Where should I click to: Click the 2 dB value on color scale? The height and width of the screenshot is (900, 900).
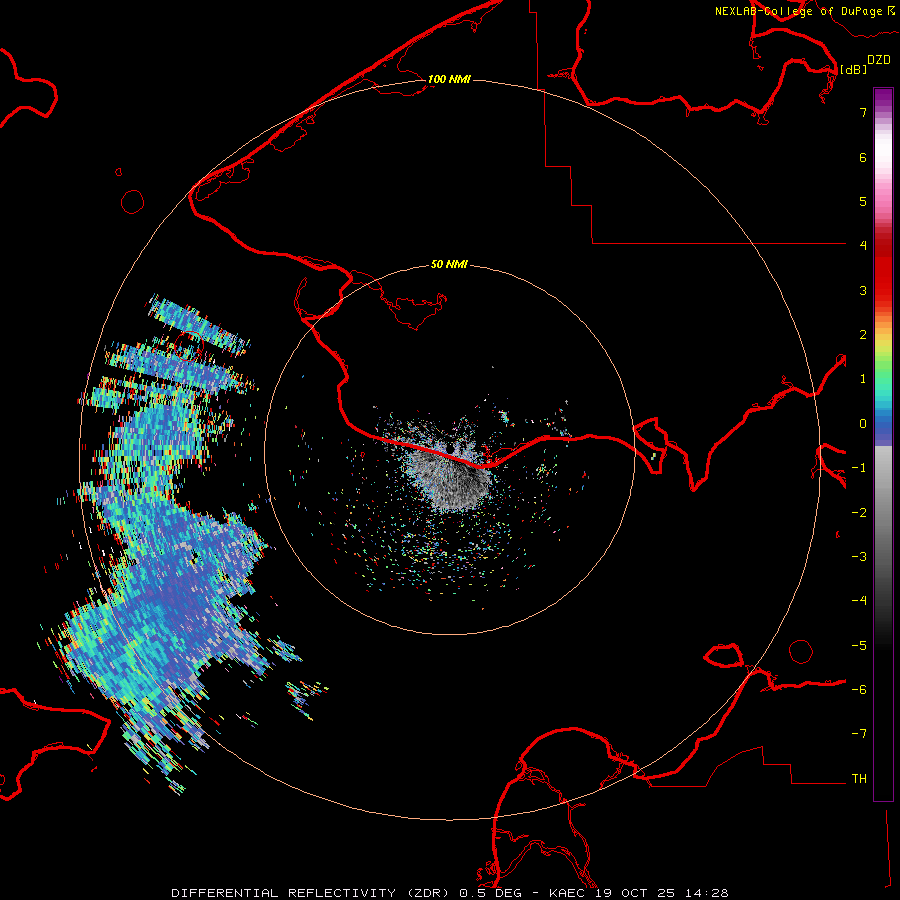click(x=863, y=335)
